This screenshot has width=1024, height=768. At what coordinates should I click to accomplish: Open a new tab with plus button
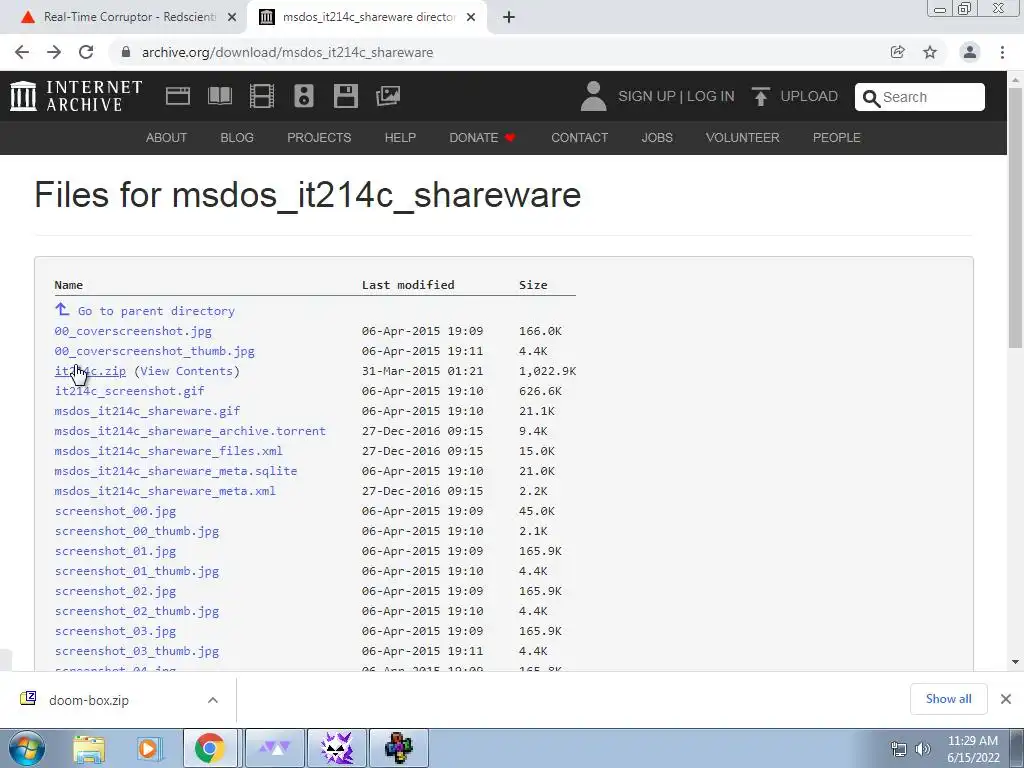click(x=509, y=18)
